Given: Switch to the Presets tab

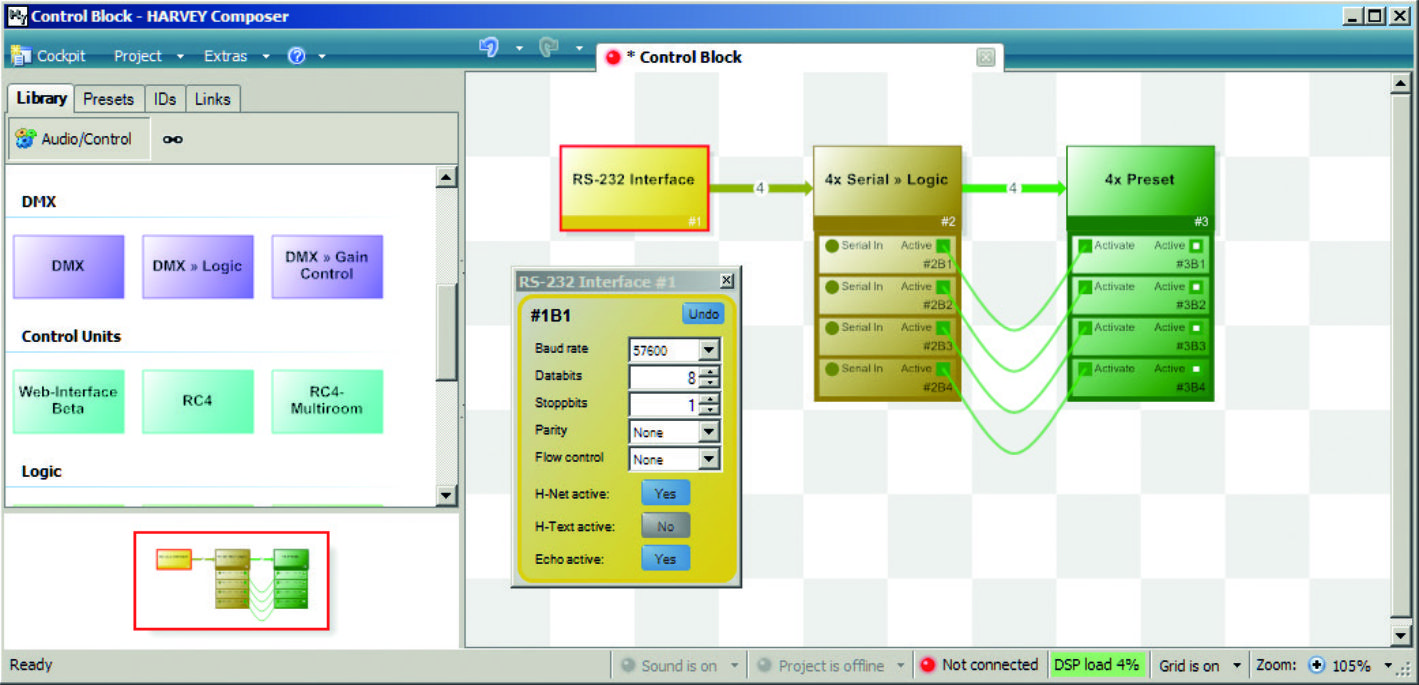Looking at the screenshot, I should coord(109,99).
